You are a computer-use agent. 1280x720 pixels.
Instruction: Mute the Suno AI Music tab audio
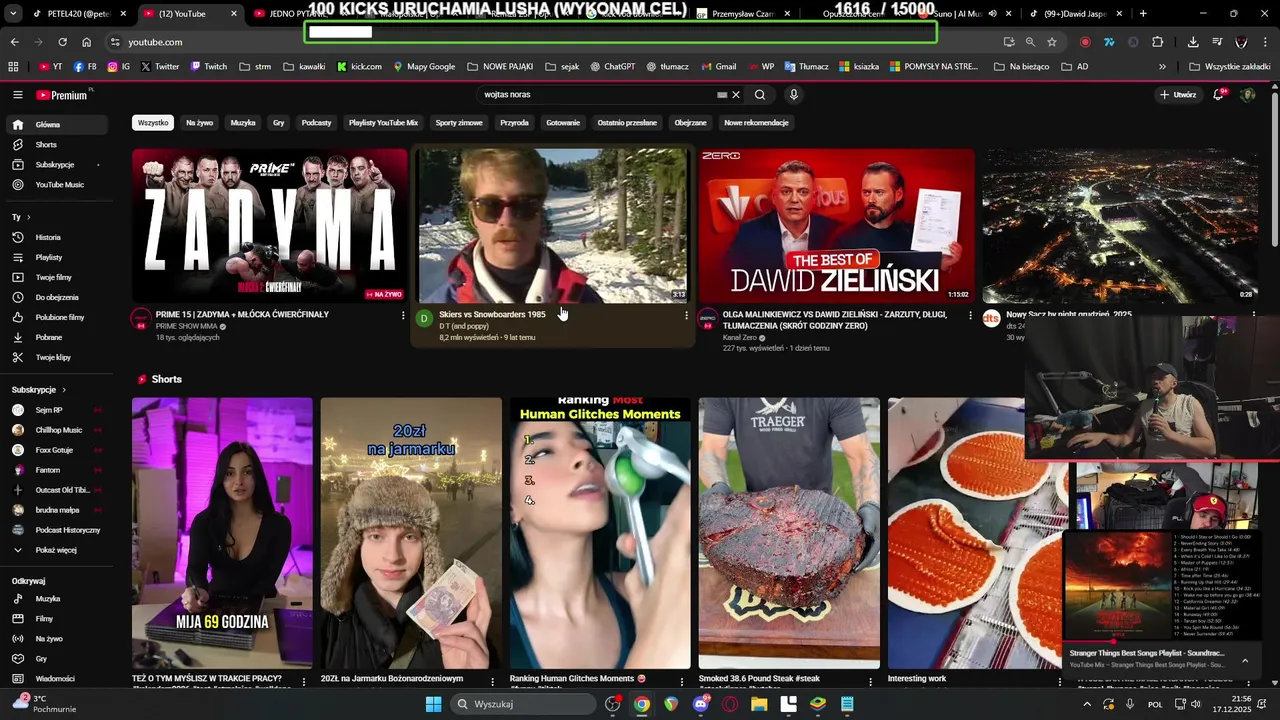(x=992, y=14)
